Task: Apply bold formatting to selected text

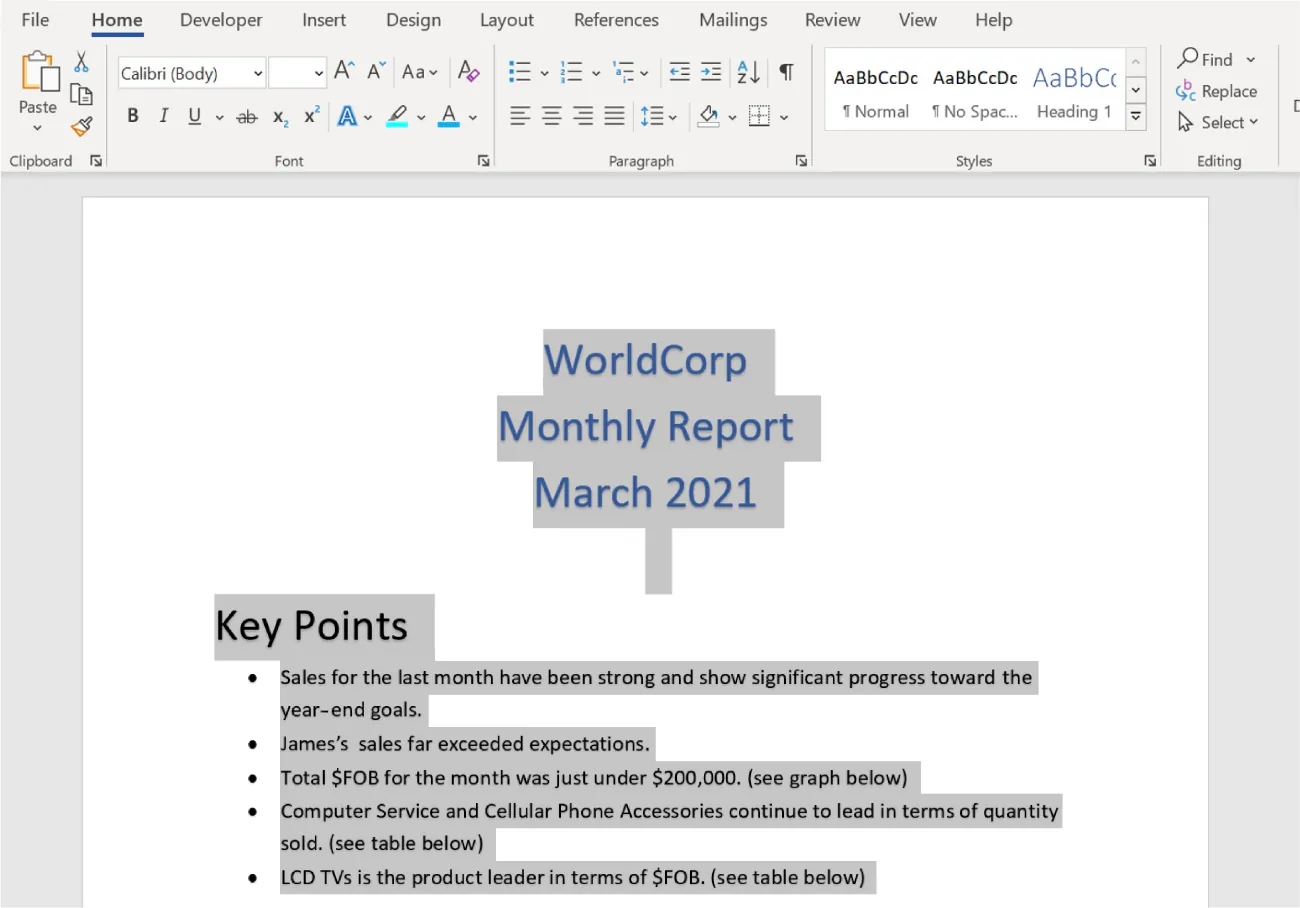Action: point(132,116)
